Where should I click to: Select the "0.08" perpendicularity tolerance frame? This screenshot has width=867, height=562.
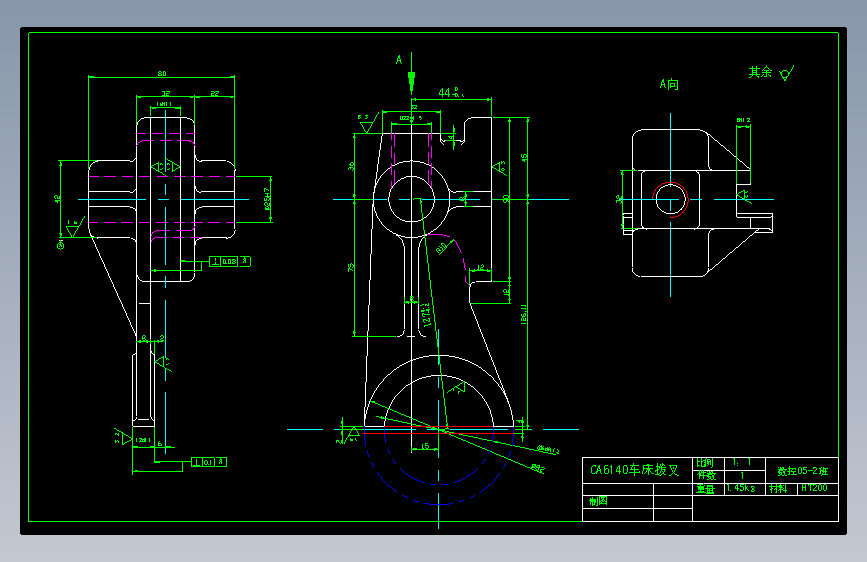229,261
